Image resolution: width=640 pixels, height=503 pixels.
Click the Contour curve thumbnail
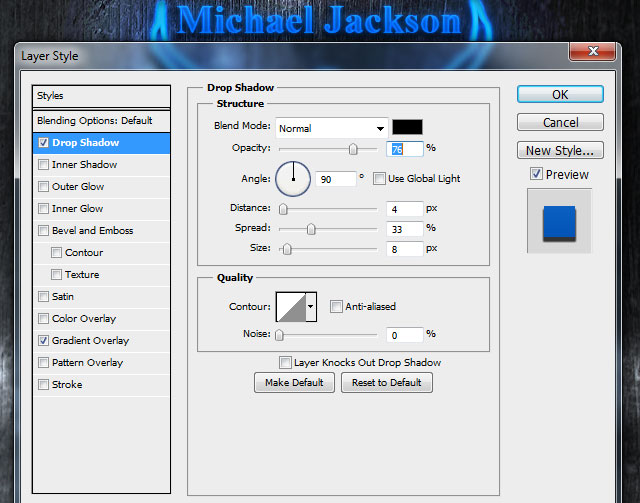[291, 307]
